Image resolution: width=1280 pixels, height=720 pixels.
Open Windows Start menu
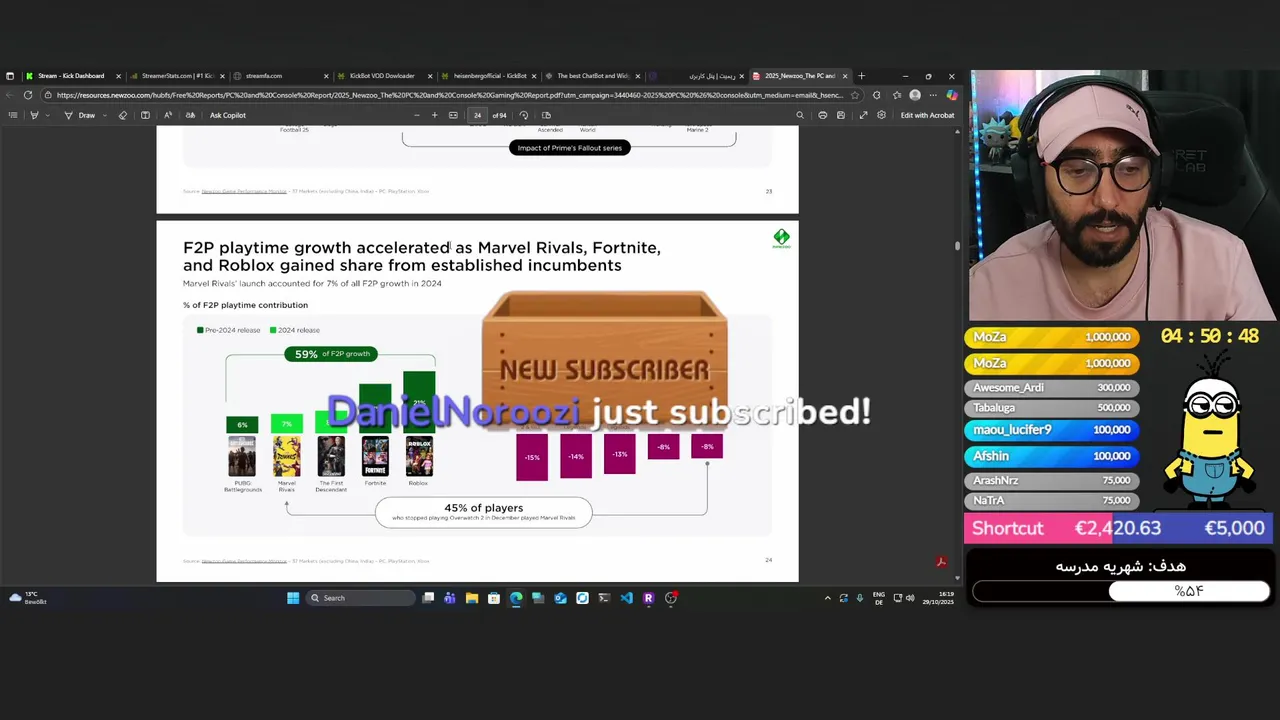(x=293, y=598)
